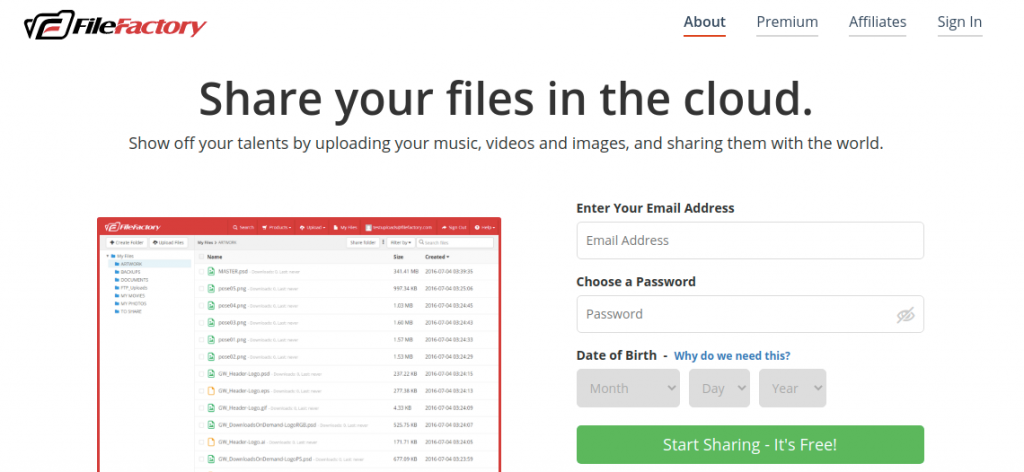Open the Day dropdown
The image size is (1024, 472).
[719, 388]
